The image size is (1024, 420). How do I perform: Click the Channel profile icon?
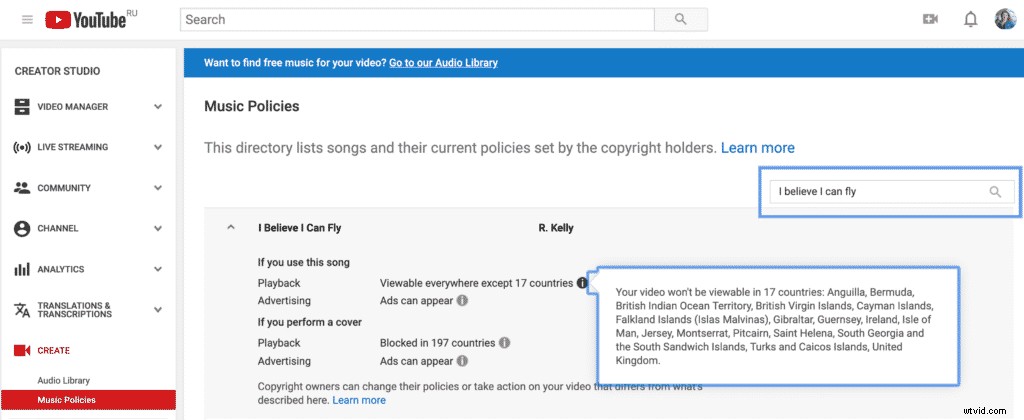22,229
